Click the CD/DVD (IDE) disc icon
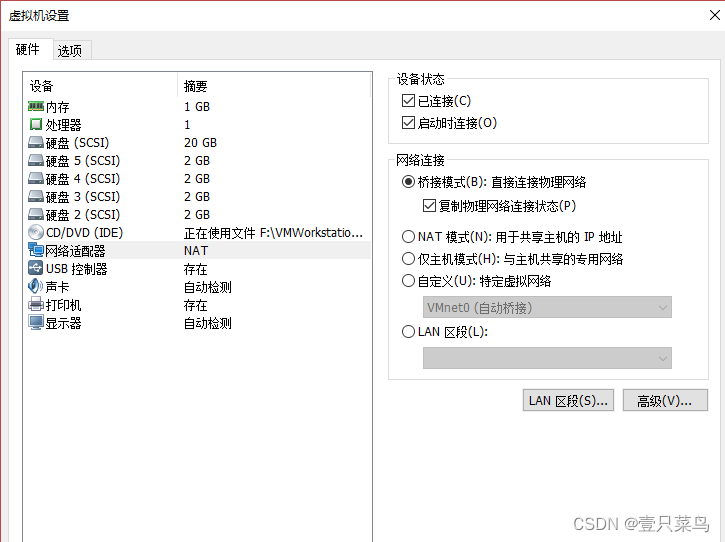Screen dimensions: 725x542 tap(36, 232)
